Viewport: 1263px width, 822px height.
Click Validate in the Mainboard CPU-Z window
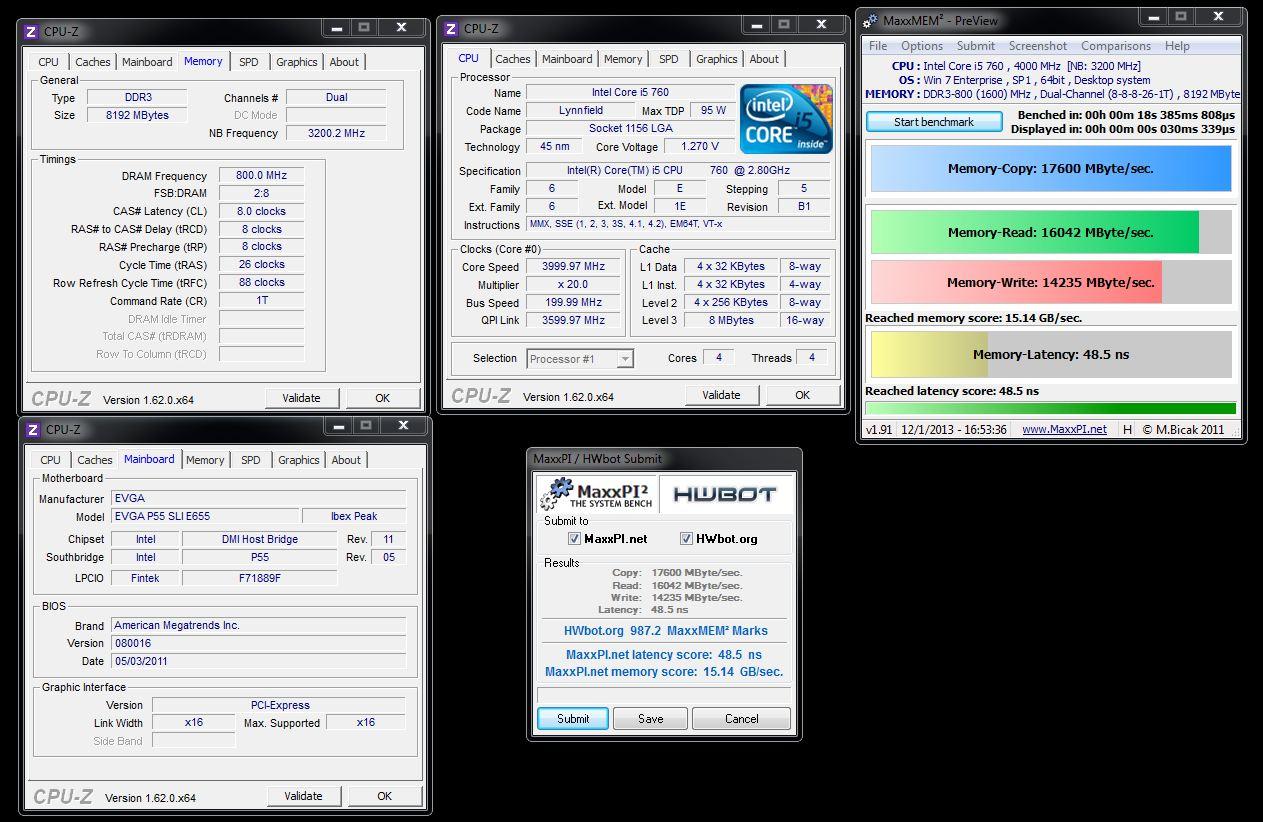click(x=303, y=797)
